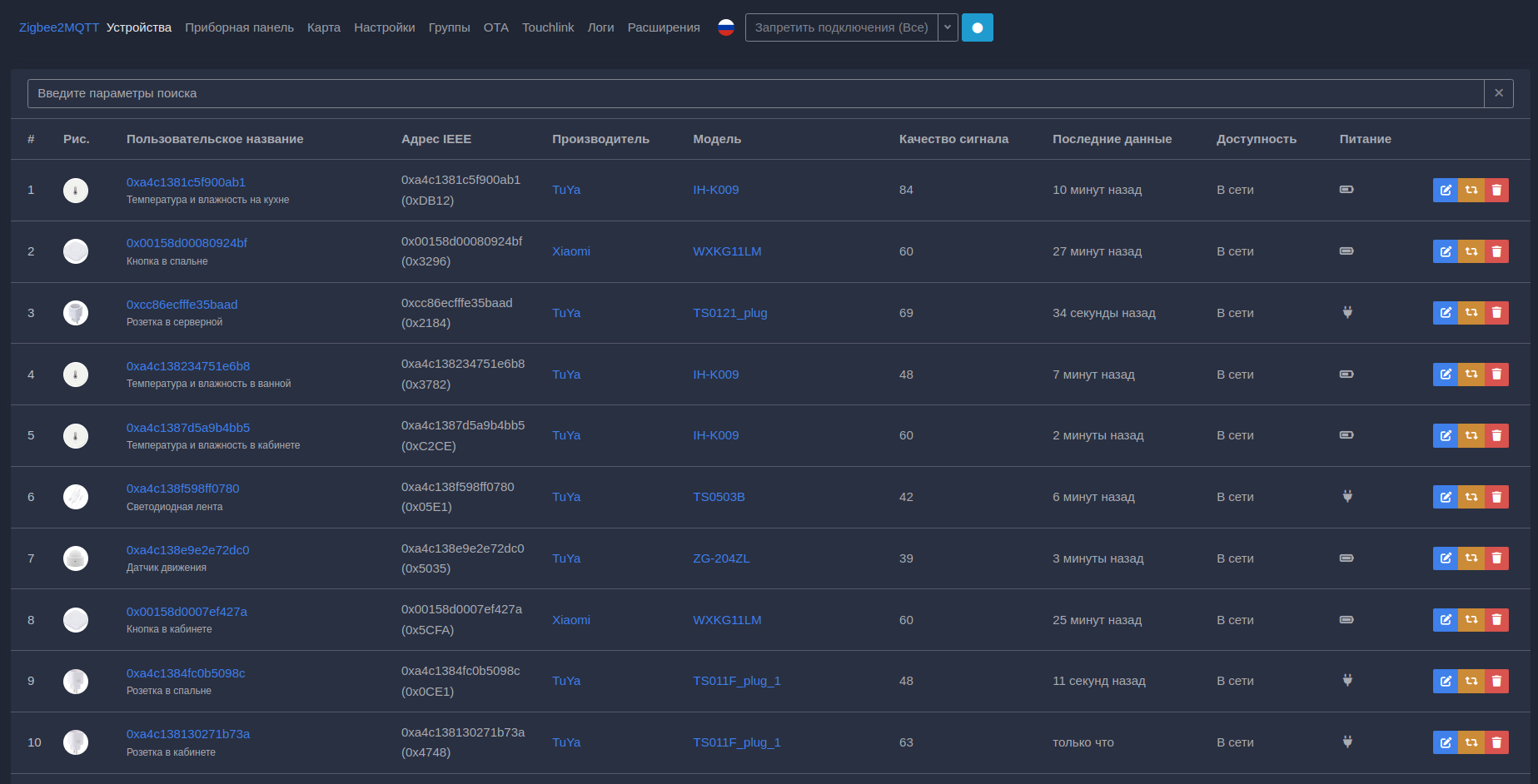The width and height of the screenshot is (1538, 784).
Task: Open ZG-204ZL model link
Action: point(721,558)
